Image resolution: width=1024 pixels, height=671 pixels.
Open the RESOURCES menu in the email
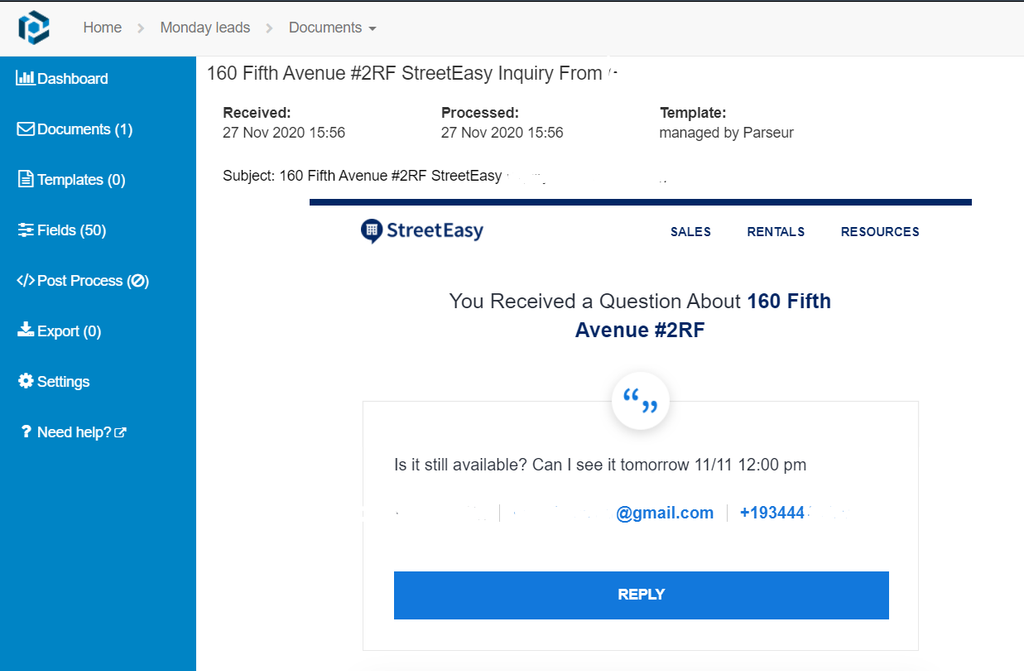coord(880,232)
